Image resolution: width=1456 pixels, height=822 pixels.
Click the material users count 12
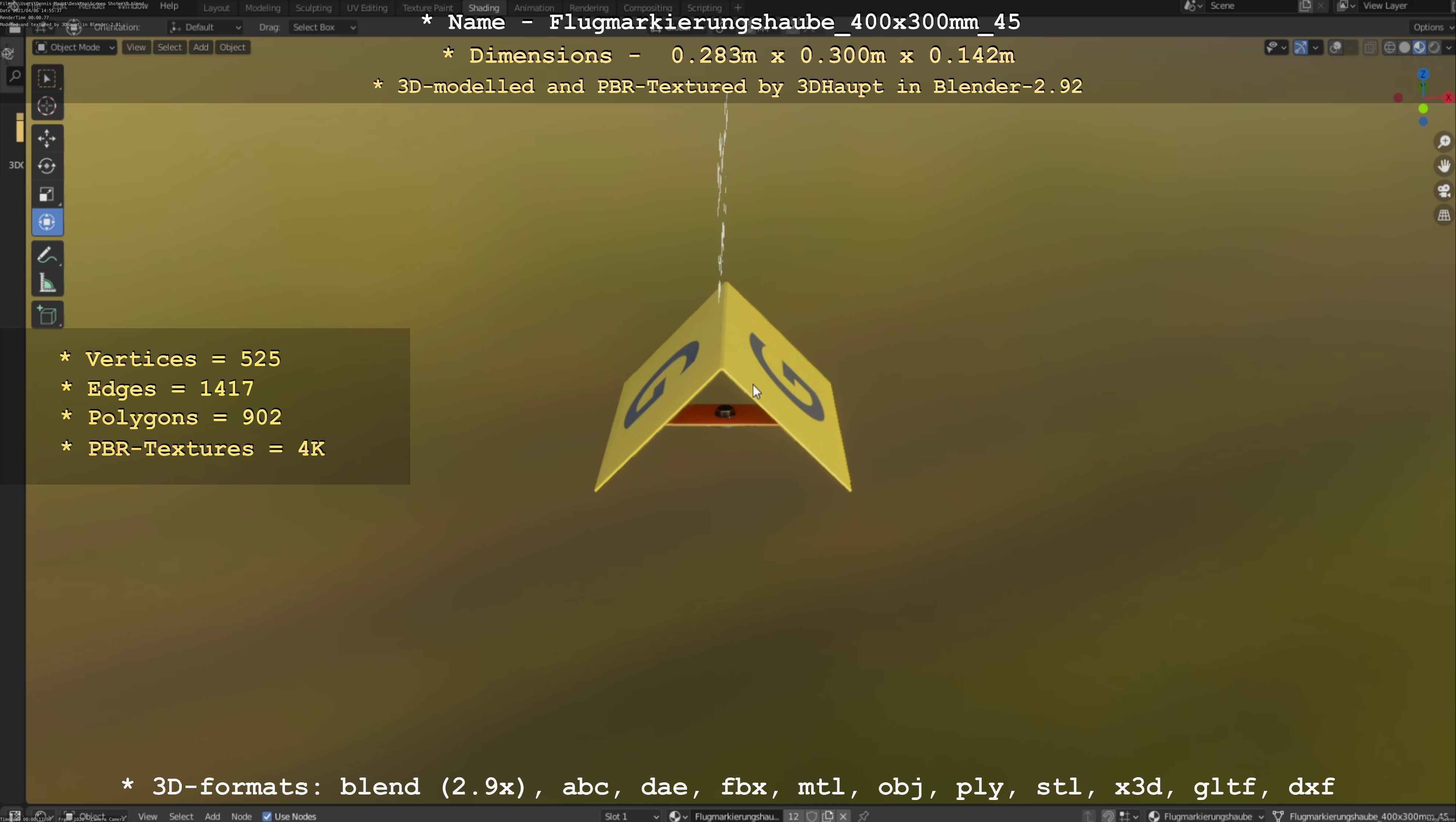point(793,816)
